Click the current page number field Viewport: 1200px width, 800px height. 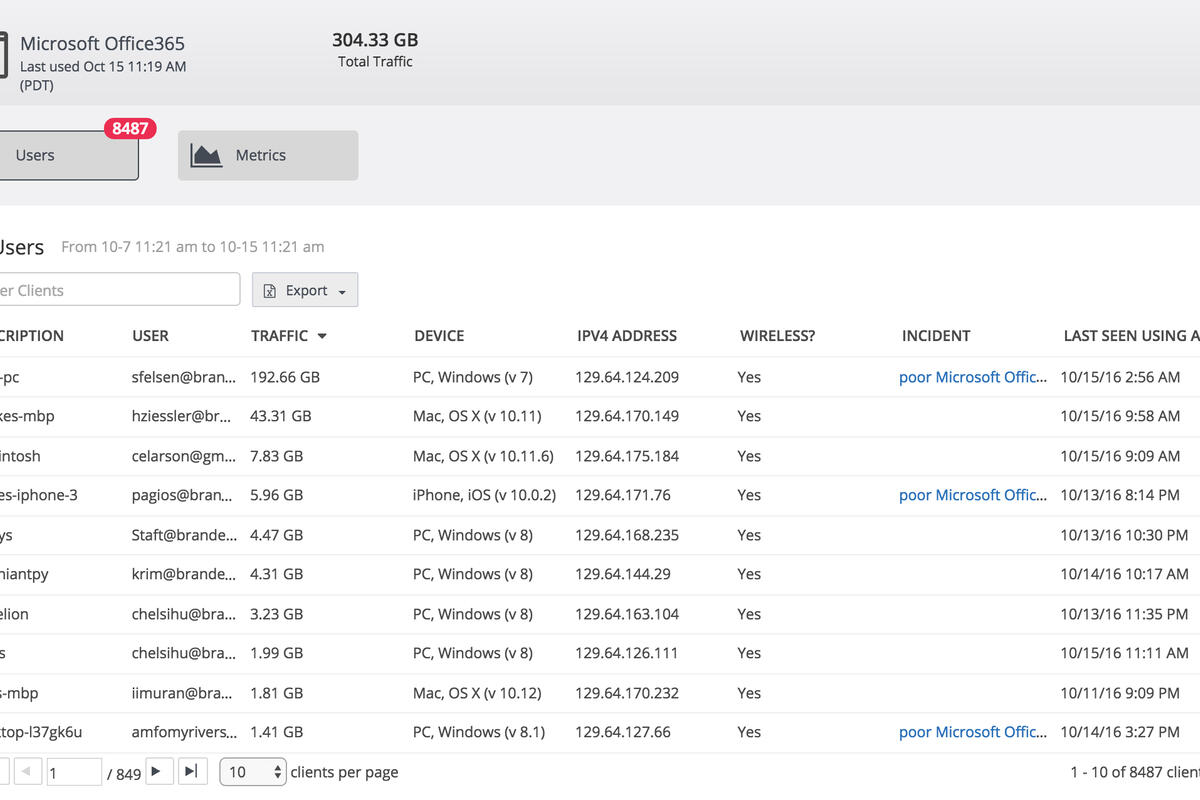pos(73,772)
